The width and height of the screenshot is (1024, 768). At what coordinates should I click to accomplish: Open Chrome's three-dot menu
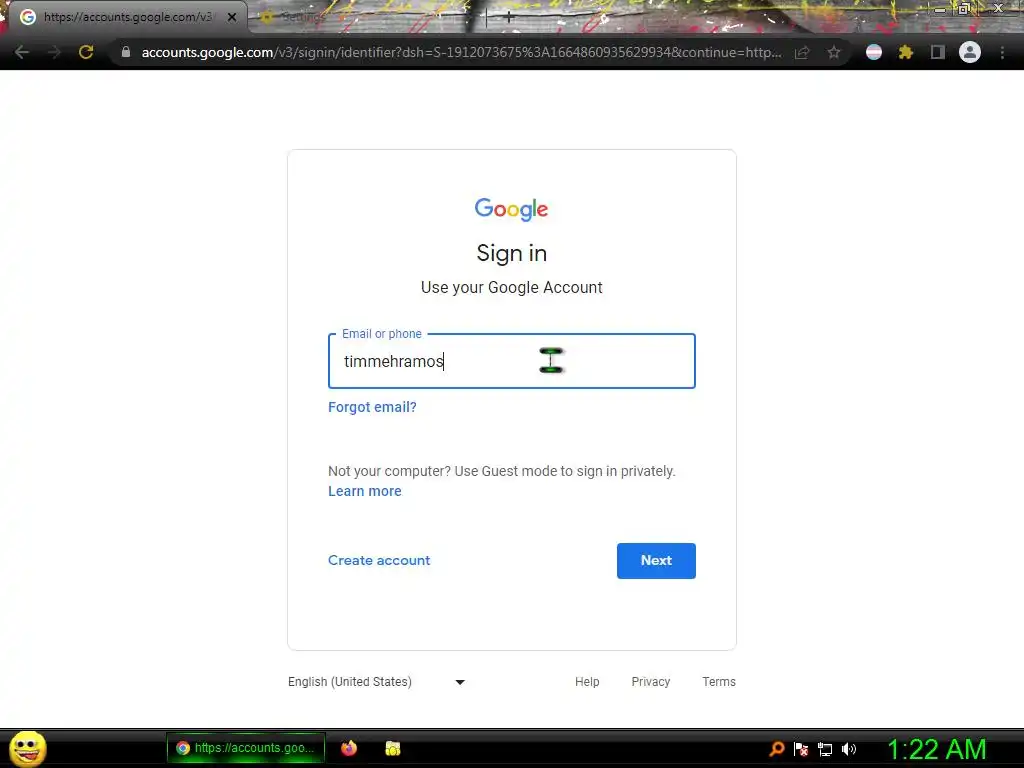point(1002,52)
